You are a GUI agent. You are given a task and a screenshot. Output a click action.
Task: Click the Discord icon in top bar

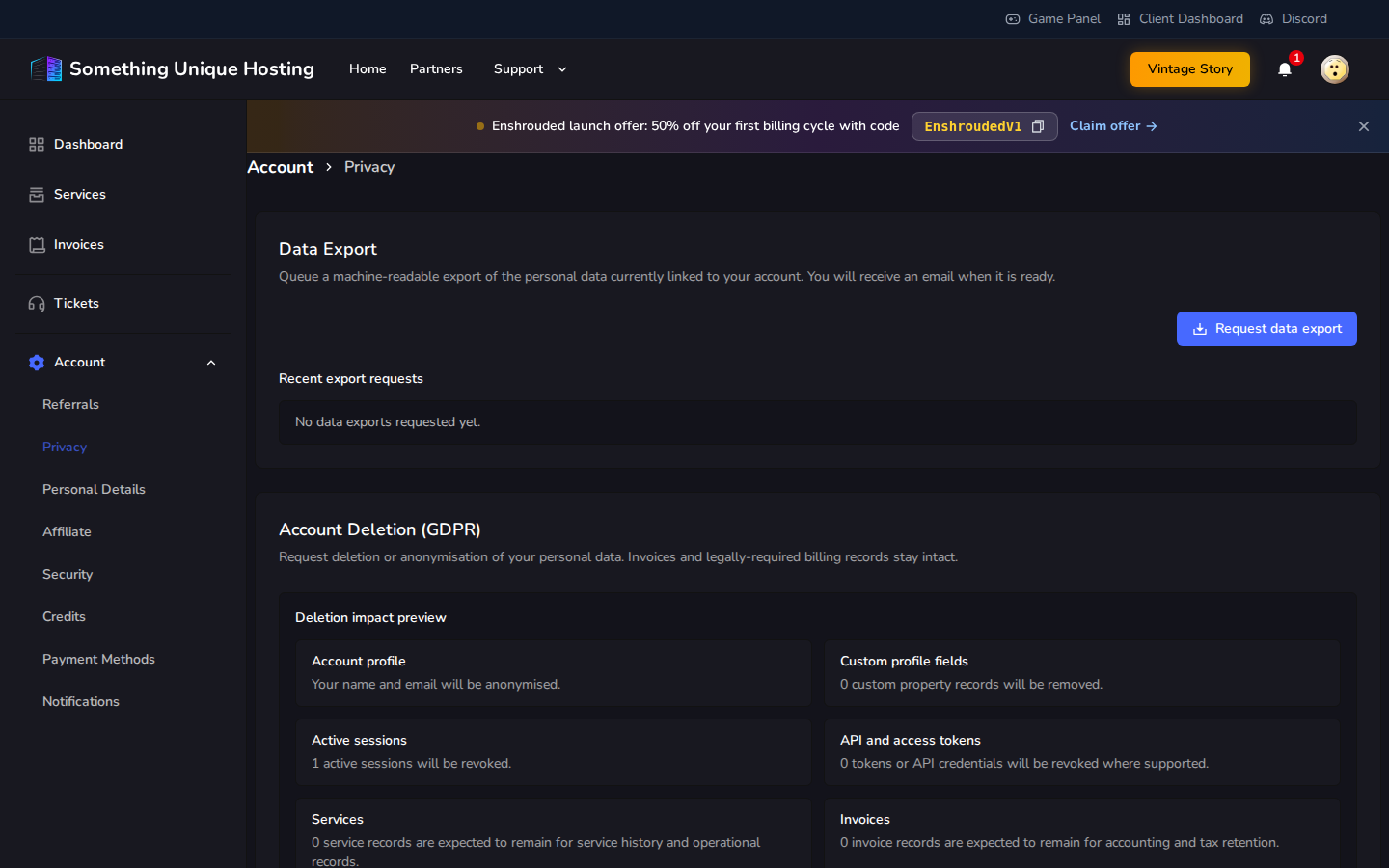coord(1266,19)
